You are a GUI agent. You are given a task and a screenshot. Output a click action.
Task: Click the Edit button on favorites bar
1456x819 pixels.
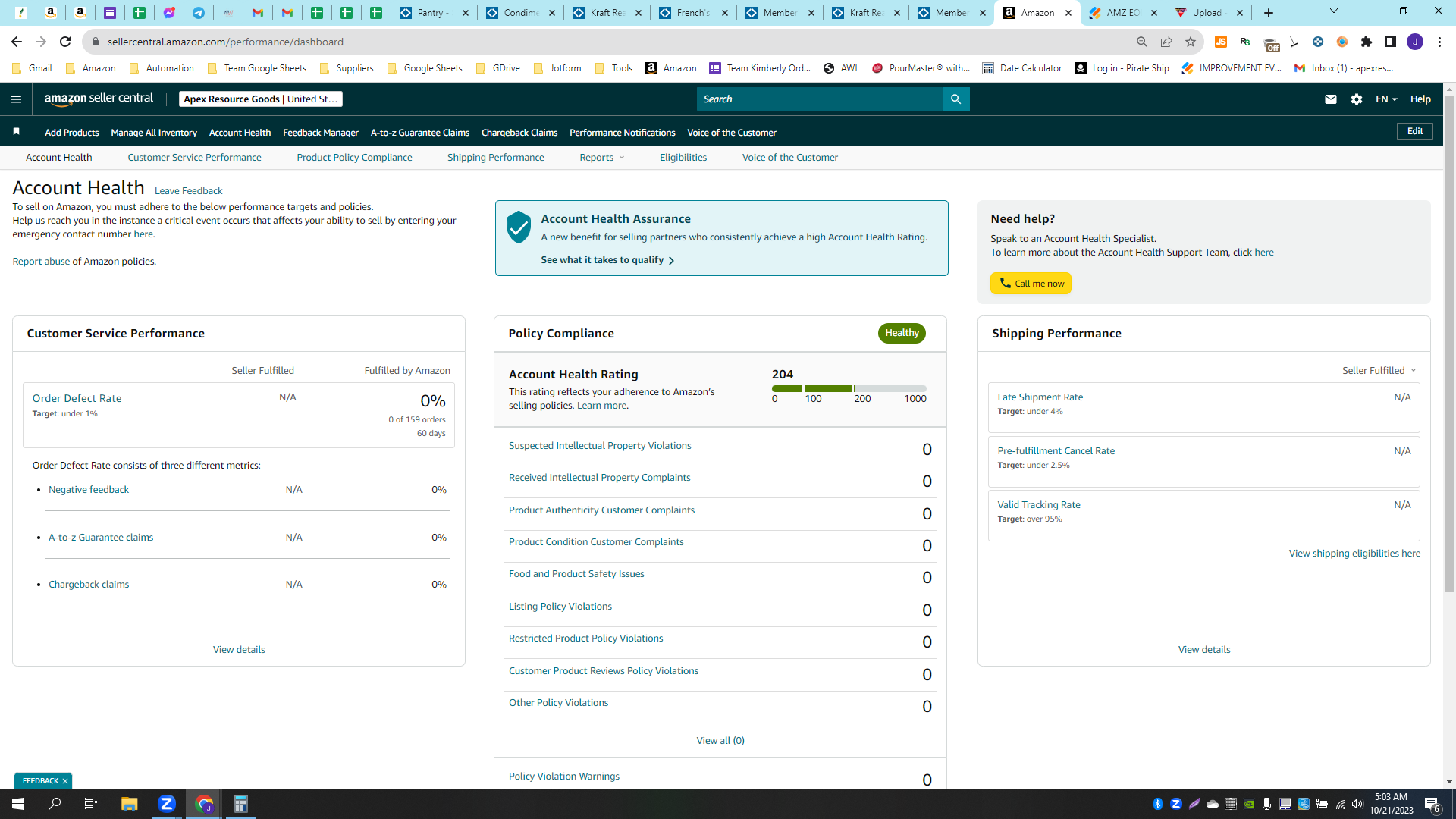coord(1415,131)
